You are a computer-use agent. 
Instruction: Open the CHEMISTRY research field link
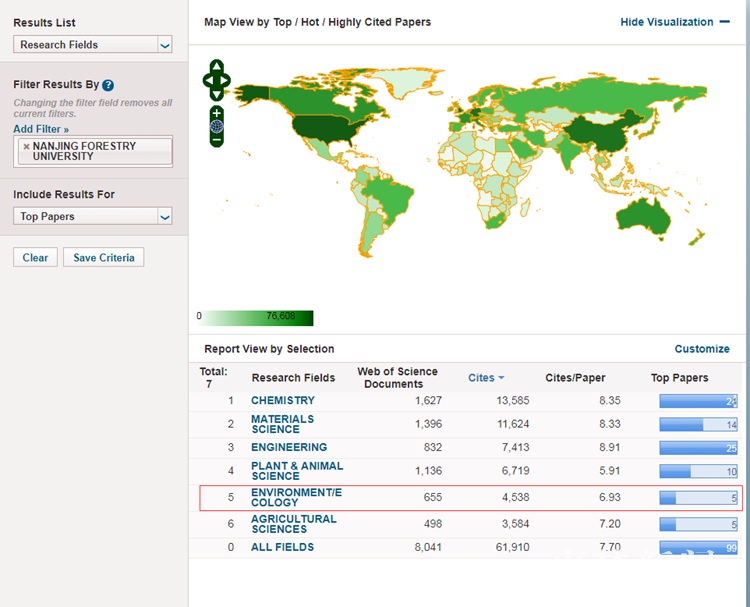[282, 401]
